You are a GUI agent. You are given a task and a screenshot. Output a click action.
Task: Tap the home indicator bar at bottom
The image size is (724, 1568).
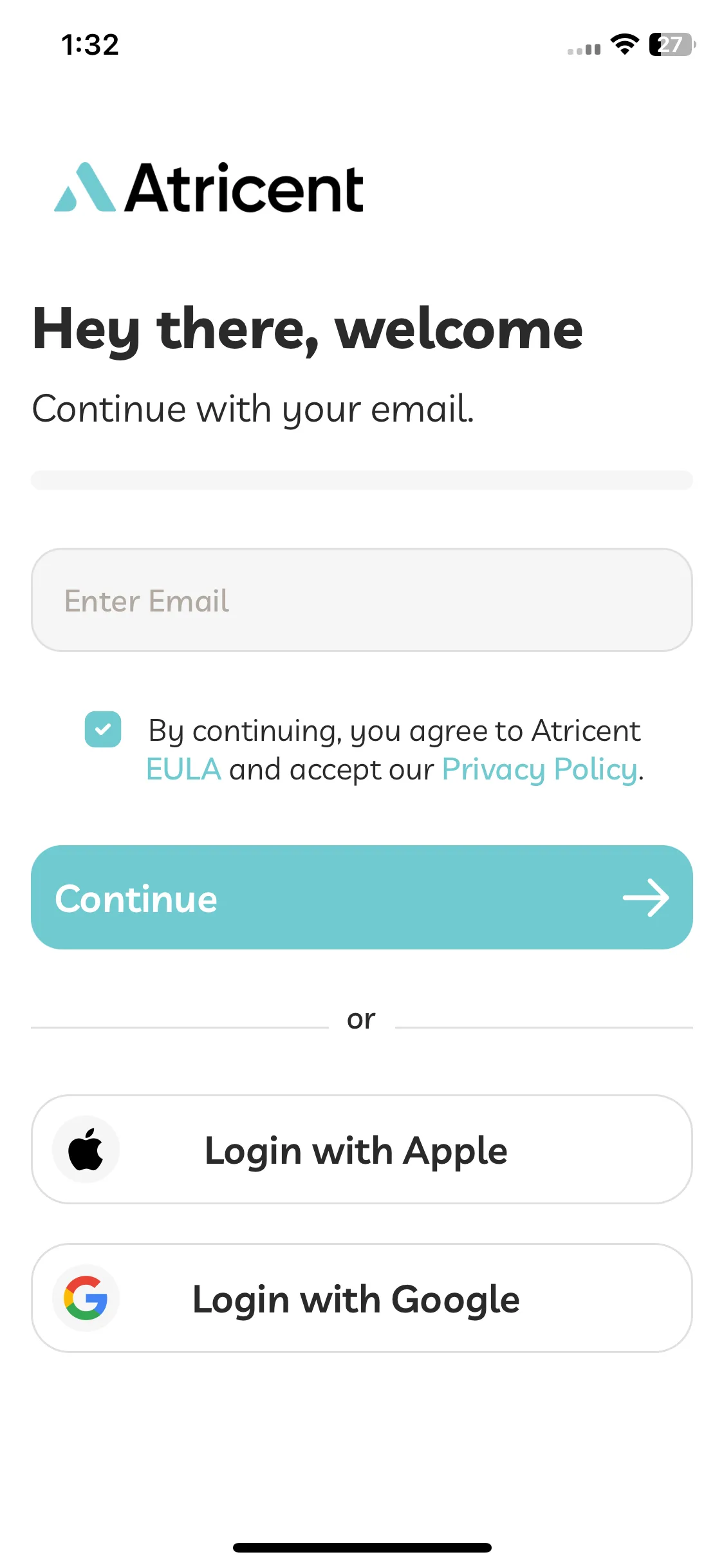(x=362, y=1547)
